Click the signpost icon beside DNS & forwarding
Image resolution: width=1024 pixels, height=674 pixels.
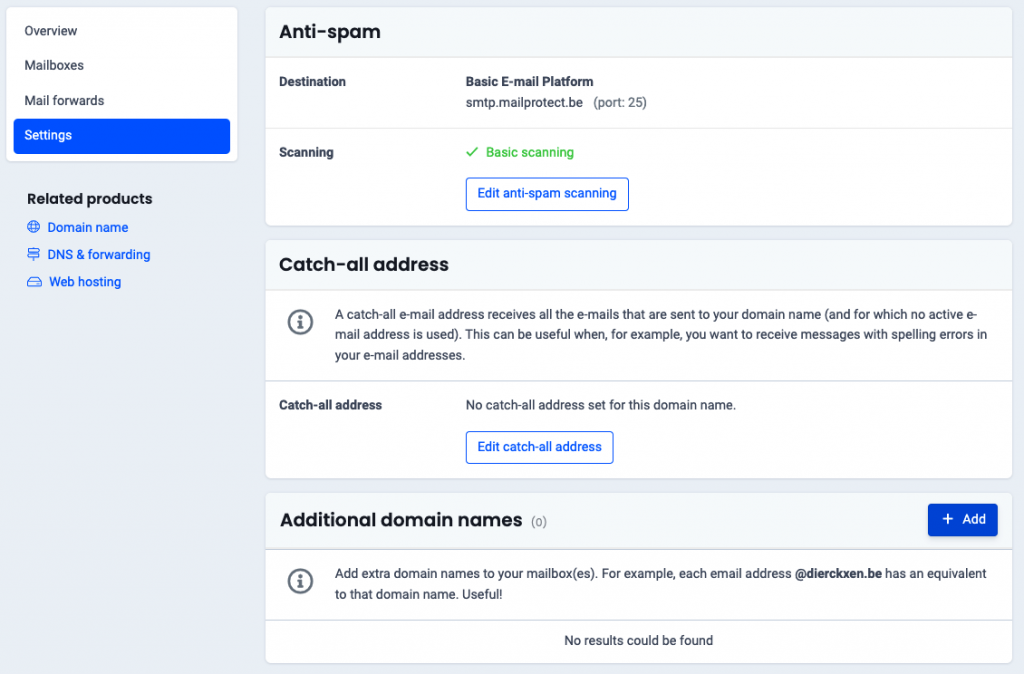point(33,254)
